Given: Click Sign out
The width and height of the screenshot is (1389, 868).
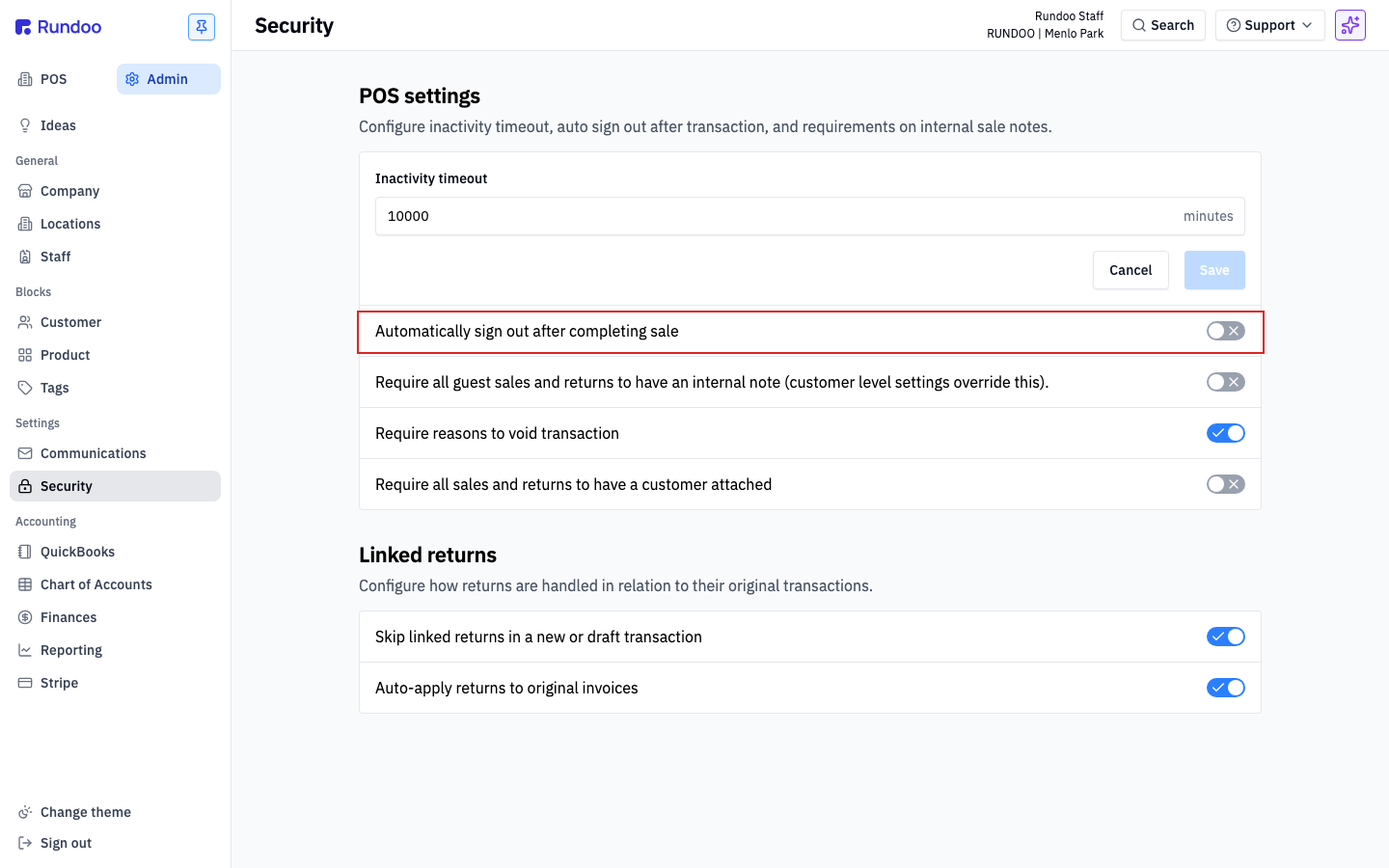Looking at the screenshot, I should click(116, 843).
